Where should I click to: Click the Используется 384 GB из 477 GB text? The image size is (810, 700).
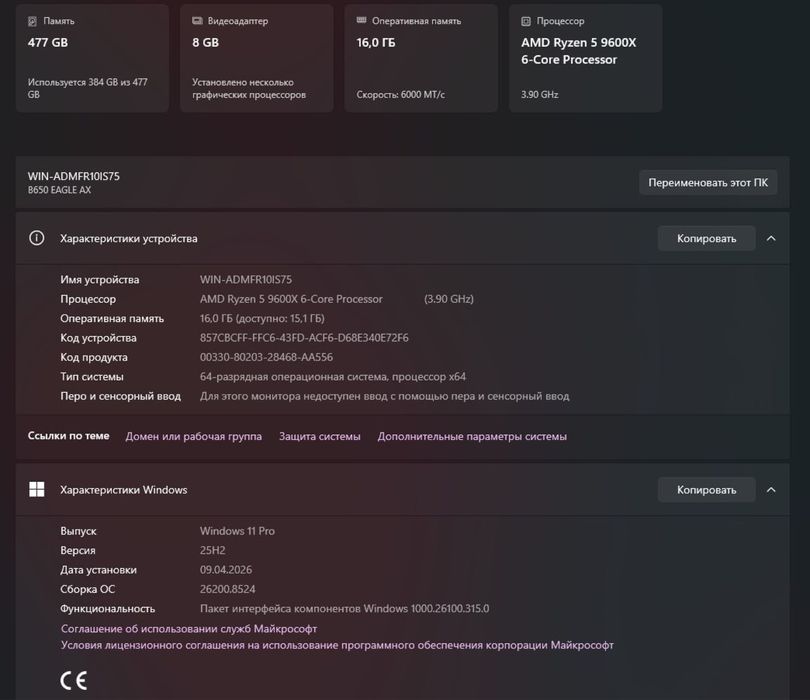point(87,88)
